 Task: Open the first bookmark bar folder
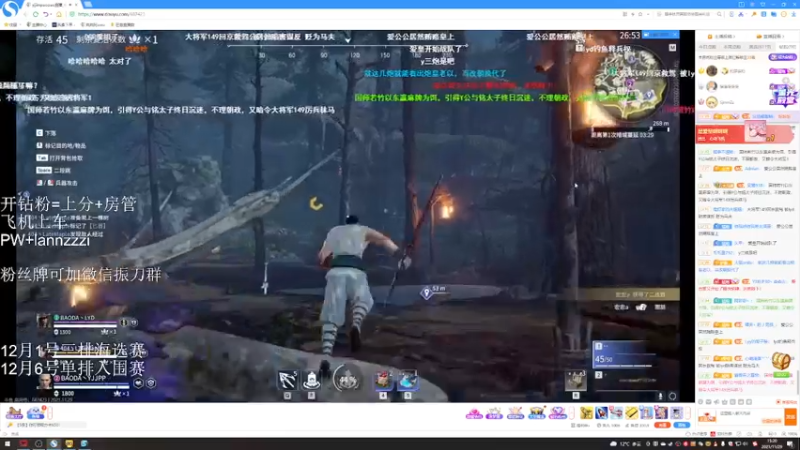[10, 24]
